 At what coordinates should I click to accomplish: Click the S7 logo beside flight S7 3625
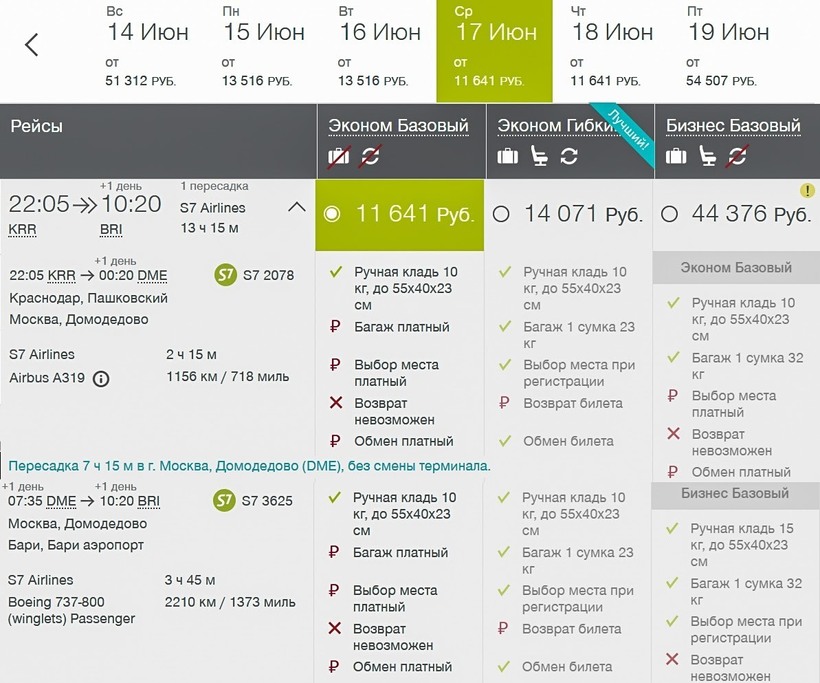pos(225,500)
